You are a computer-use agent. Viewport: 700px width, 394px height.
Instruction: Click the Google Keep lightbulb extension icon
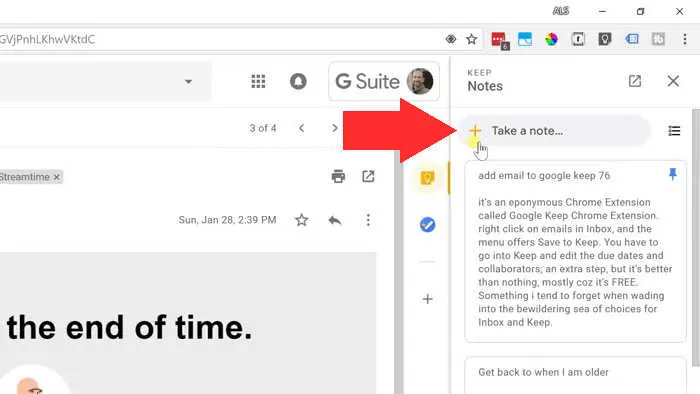coord(605,39)
